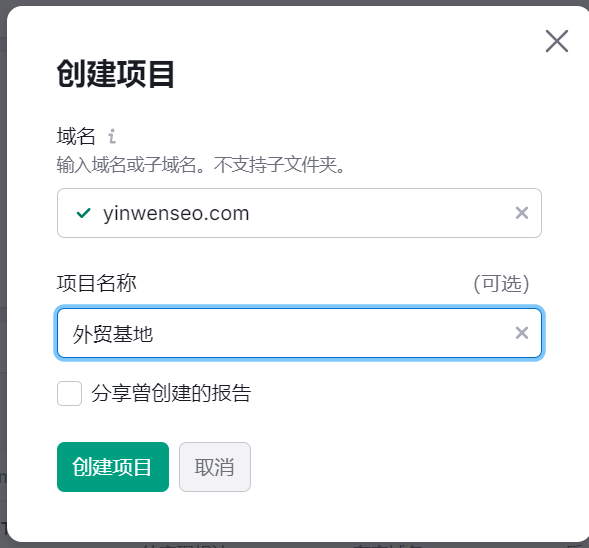589x548 pixels.
Task: Tick the 分享曾创建的报告 checkbox
Action: click(x=69, y=393)
